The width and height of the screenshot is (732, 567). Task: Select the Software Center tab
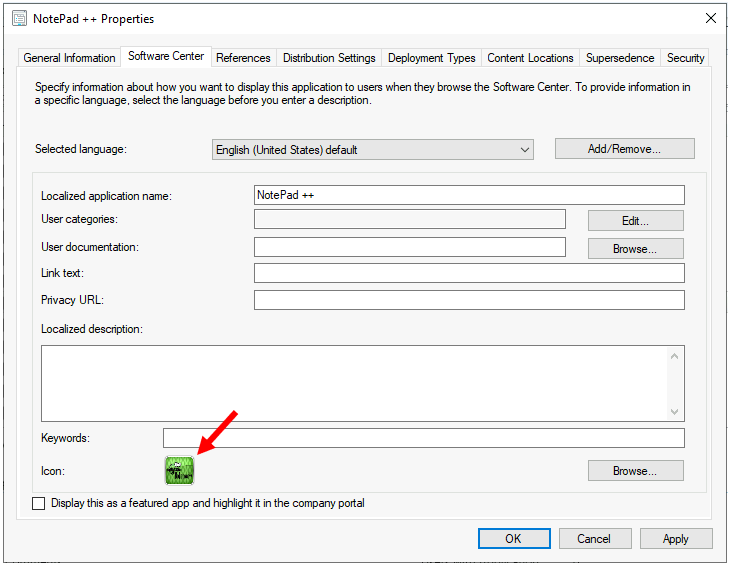tap(166, 56)
